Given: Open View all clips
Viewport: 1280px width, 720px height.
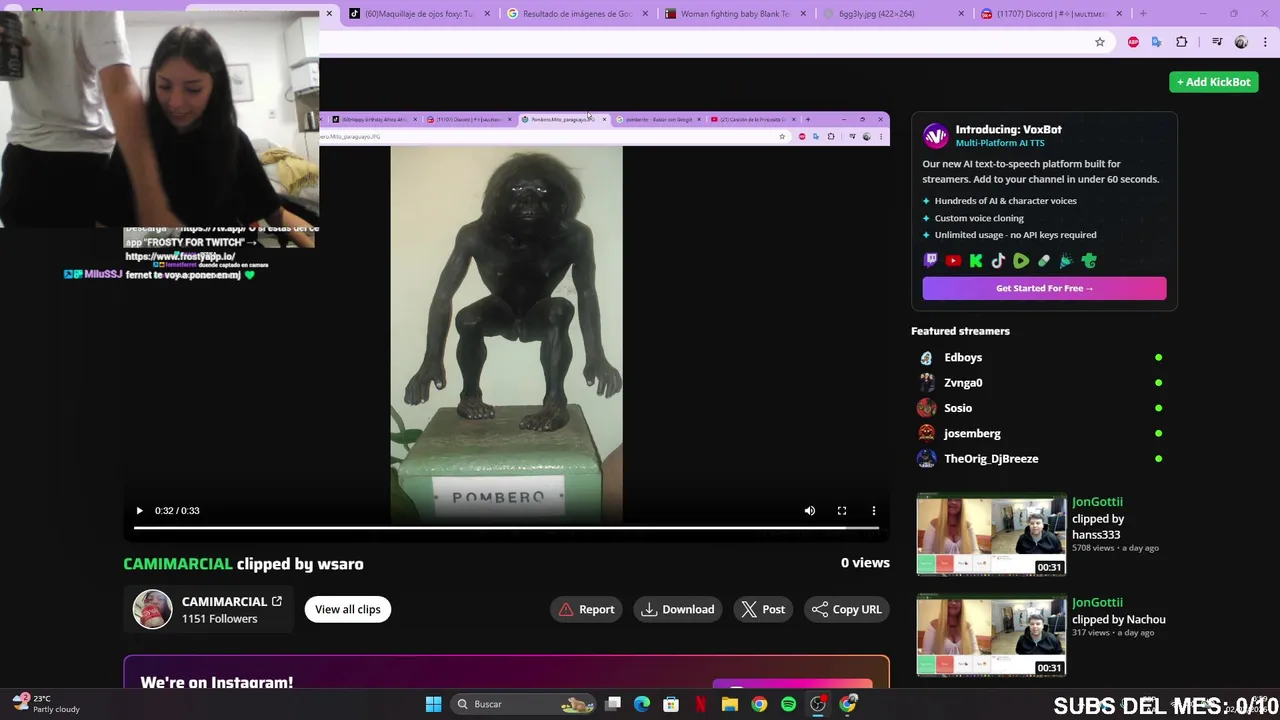Looking at the screenshot, I should (348, 609).
